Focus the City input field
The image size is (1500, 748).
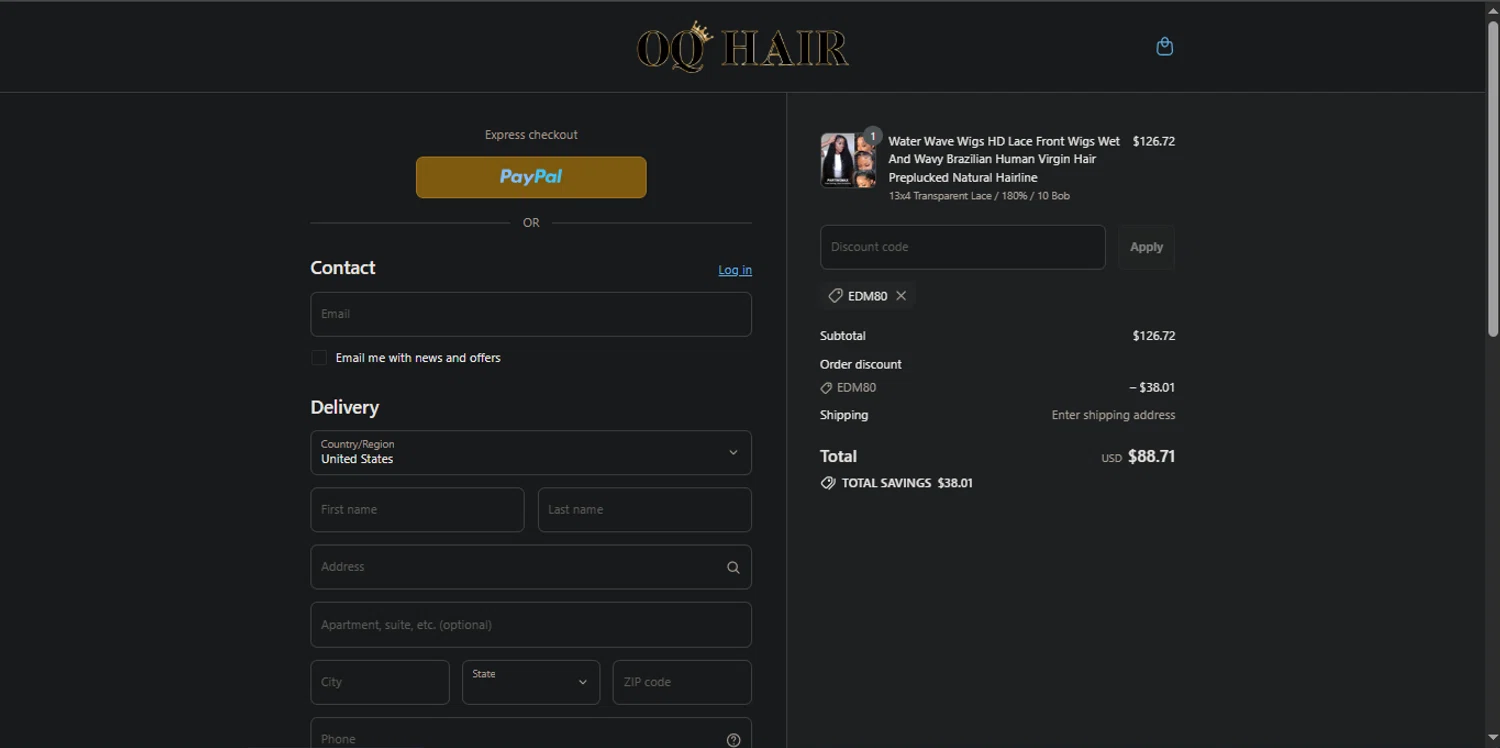point(380,682)
